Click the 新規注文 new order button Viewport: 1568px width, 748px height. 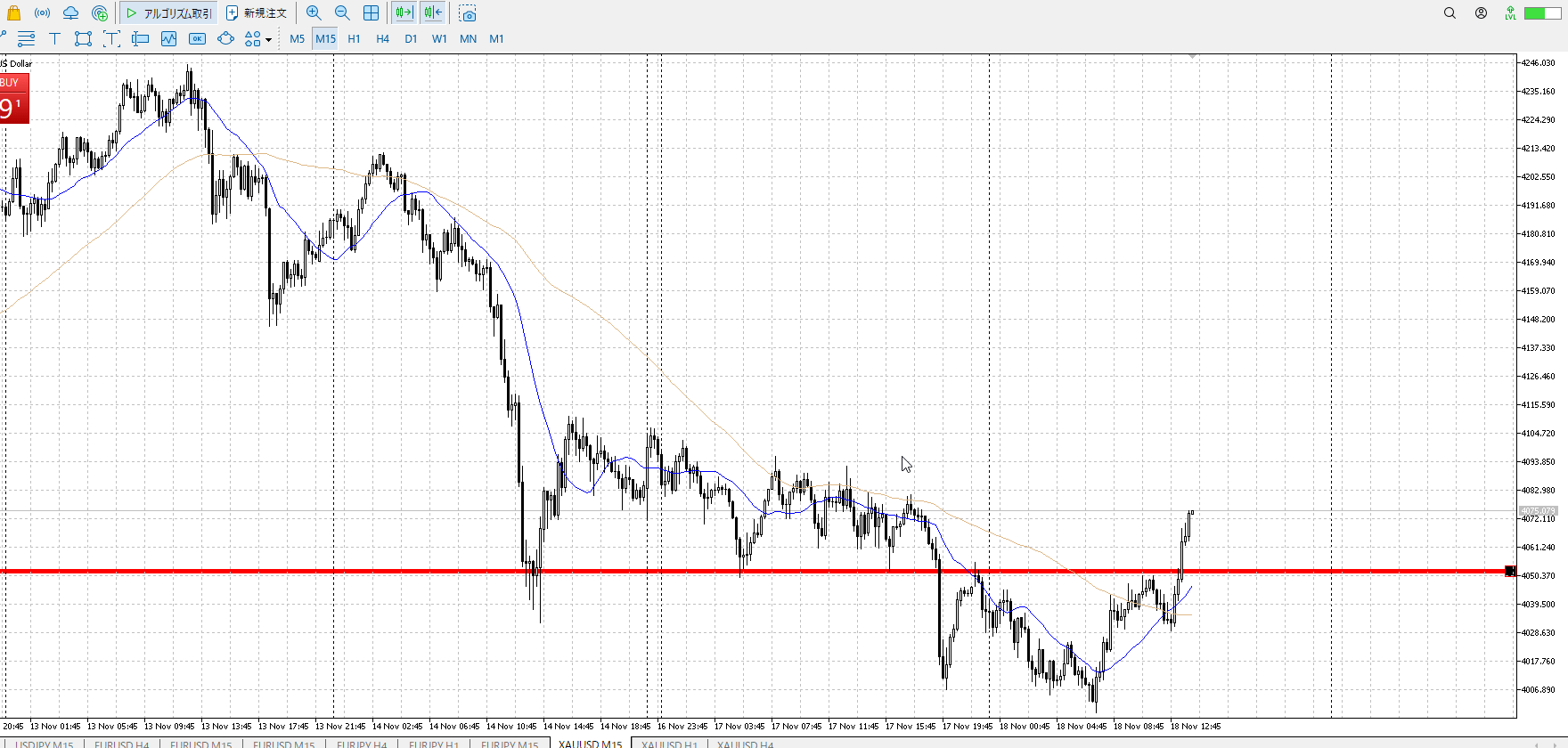tap(257, 13)
